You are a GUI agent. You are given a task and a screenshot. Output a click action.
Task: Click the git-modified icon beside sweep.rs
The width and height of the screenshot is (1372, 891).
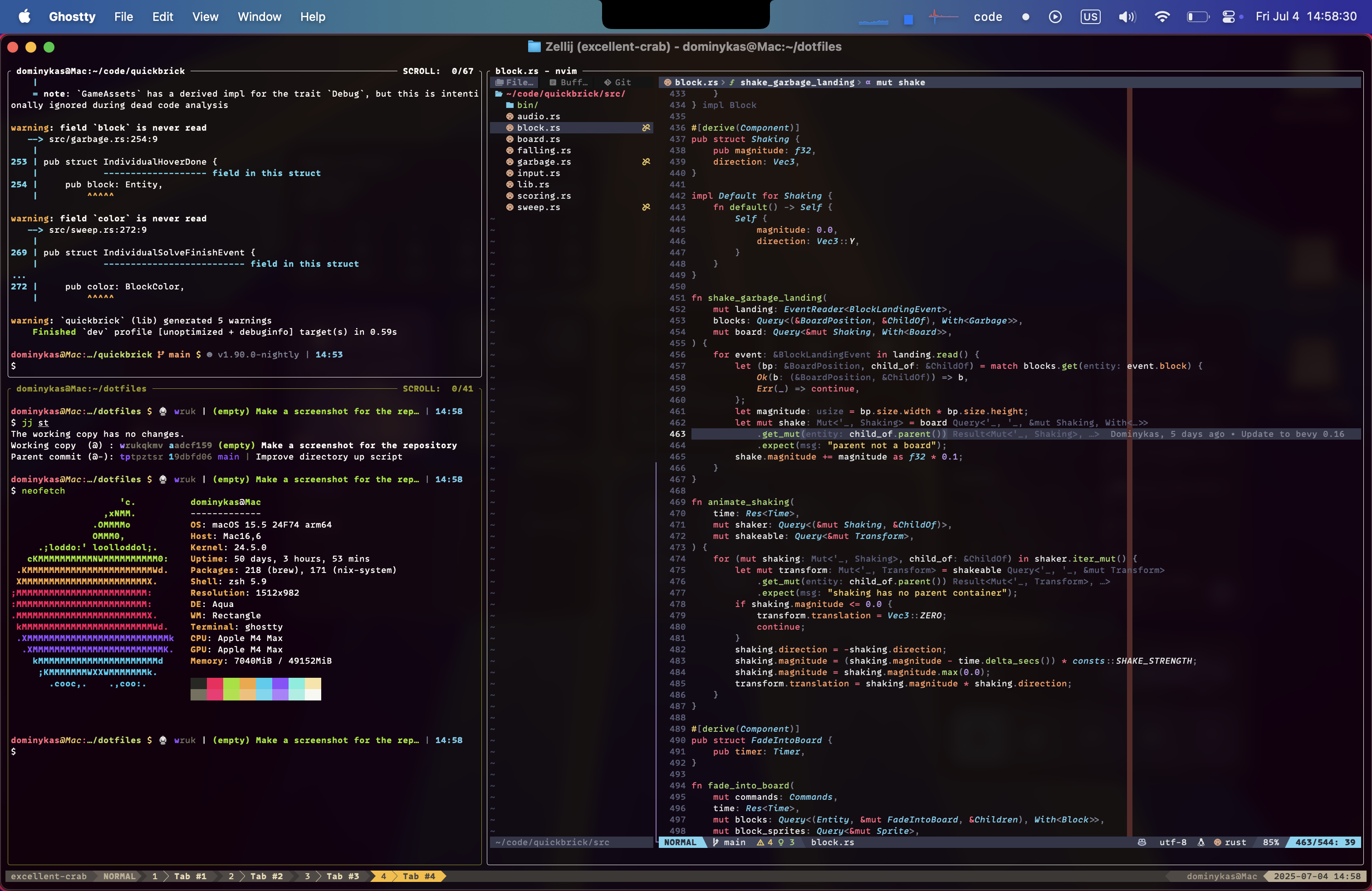tap(646, 207)
